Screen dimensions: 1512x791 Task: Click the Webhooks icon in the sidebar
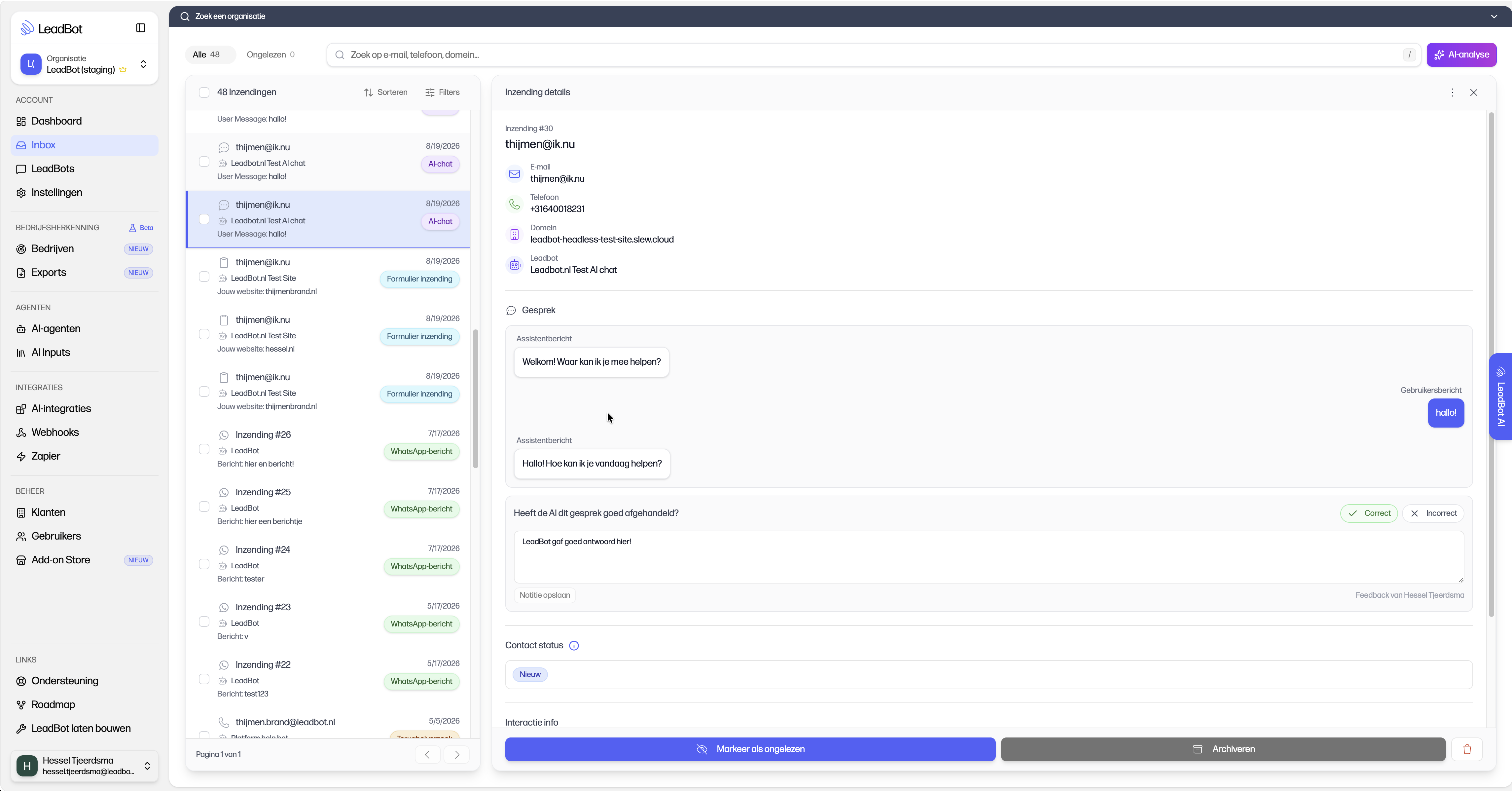21,433
